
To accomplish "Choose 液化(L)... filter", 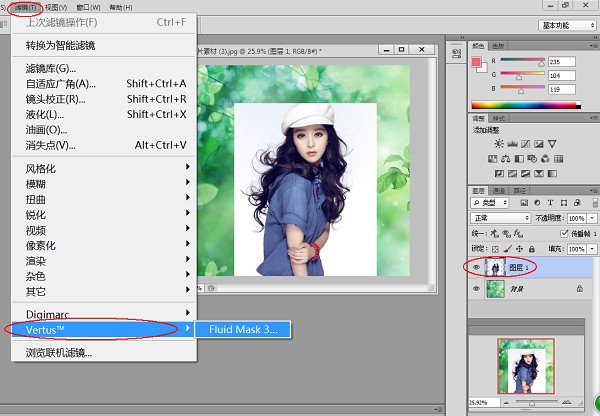I will pos(104,114).
